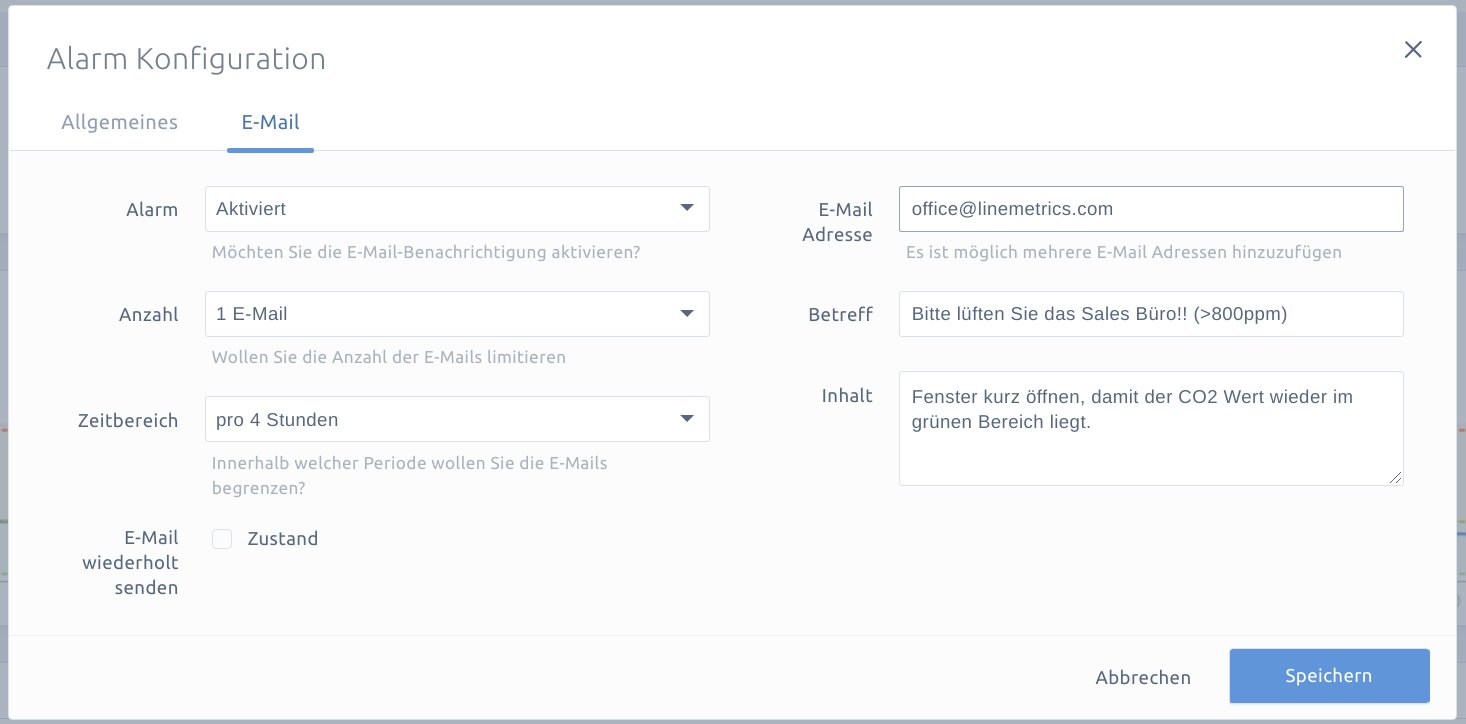The width and height of the screenshot is (1466, 724).
Task: Click hint text about mehrere E-Mail Adressen
Action: (1124, 252)
